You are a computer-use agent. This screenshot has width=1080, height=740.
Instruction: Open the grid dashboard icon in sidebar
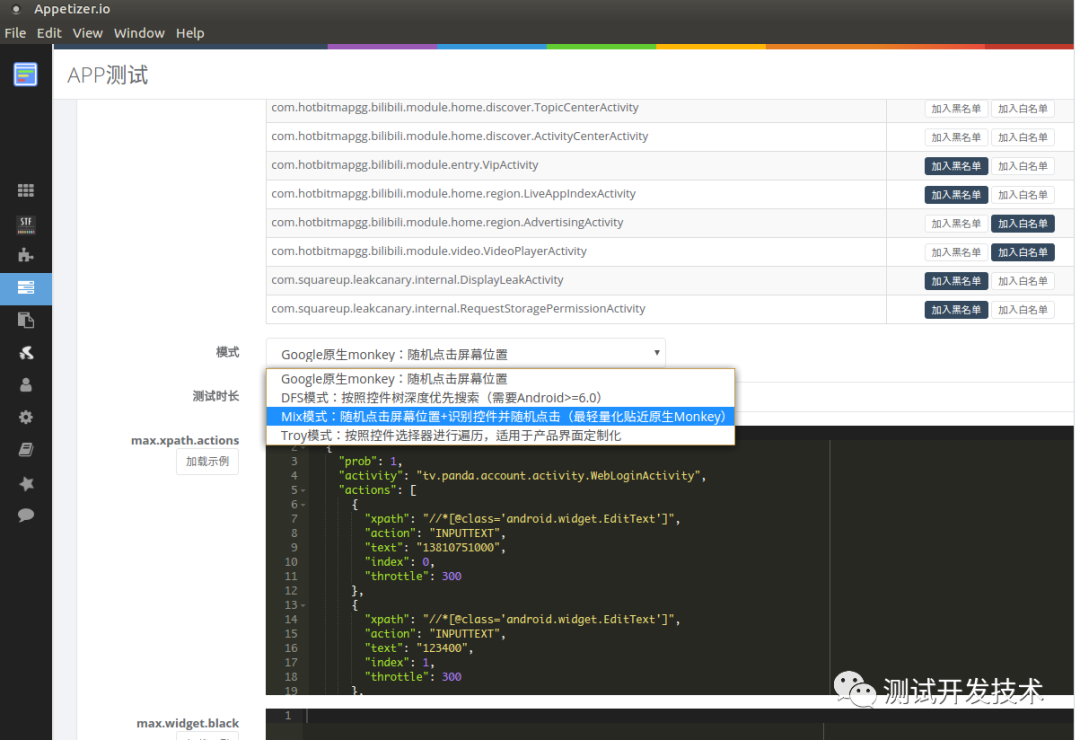(x=25, y=190)
